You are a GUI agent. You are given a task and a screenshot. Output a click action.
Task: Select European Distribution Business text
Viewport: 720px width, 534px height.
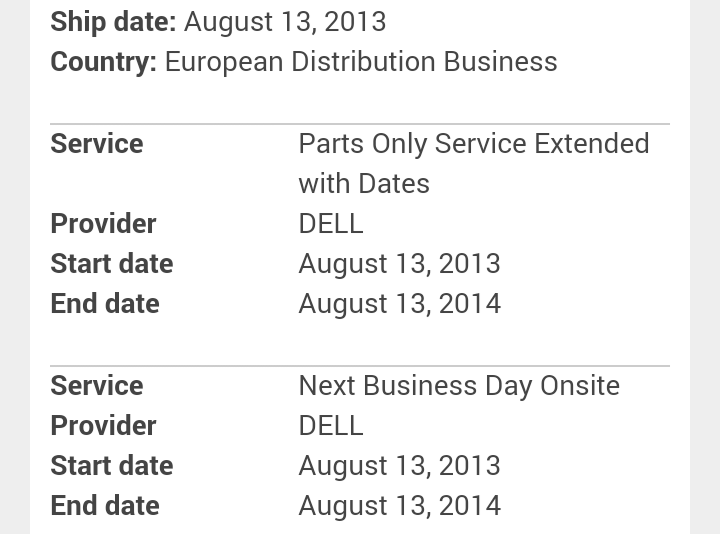(361, 62)
